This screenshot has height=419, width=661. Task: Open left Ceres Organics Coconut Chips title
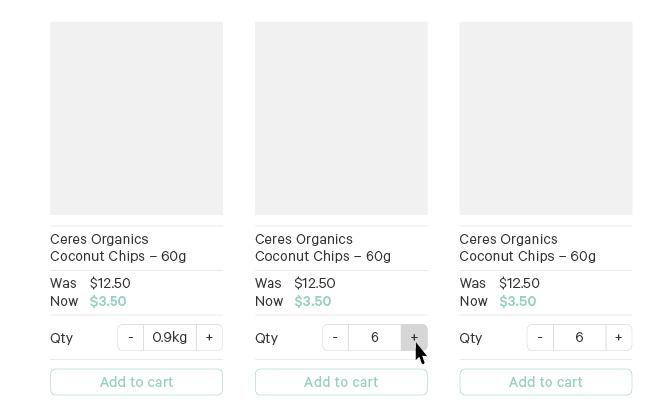(x=118, y=248)
